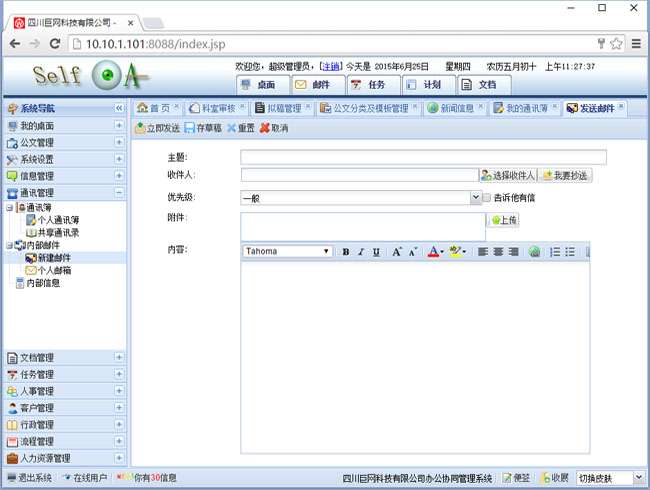Bookmark this page with the star icon
This screenshot has width=650, height=490.
616,44
